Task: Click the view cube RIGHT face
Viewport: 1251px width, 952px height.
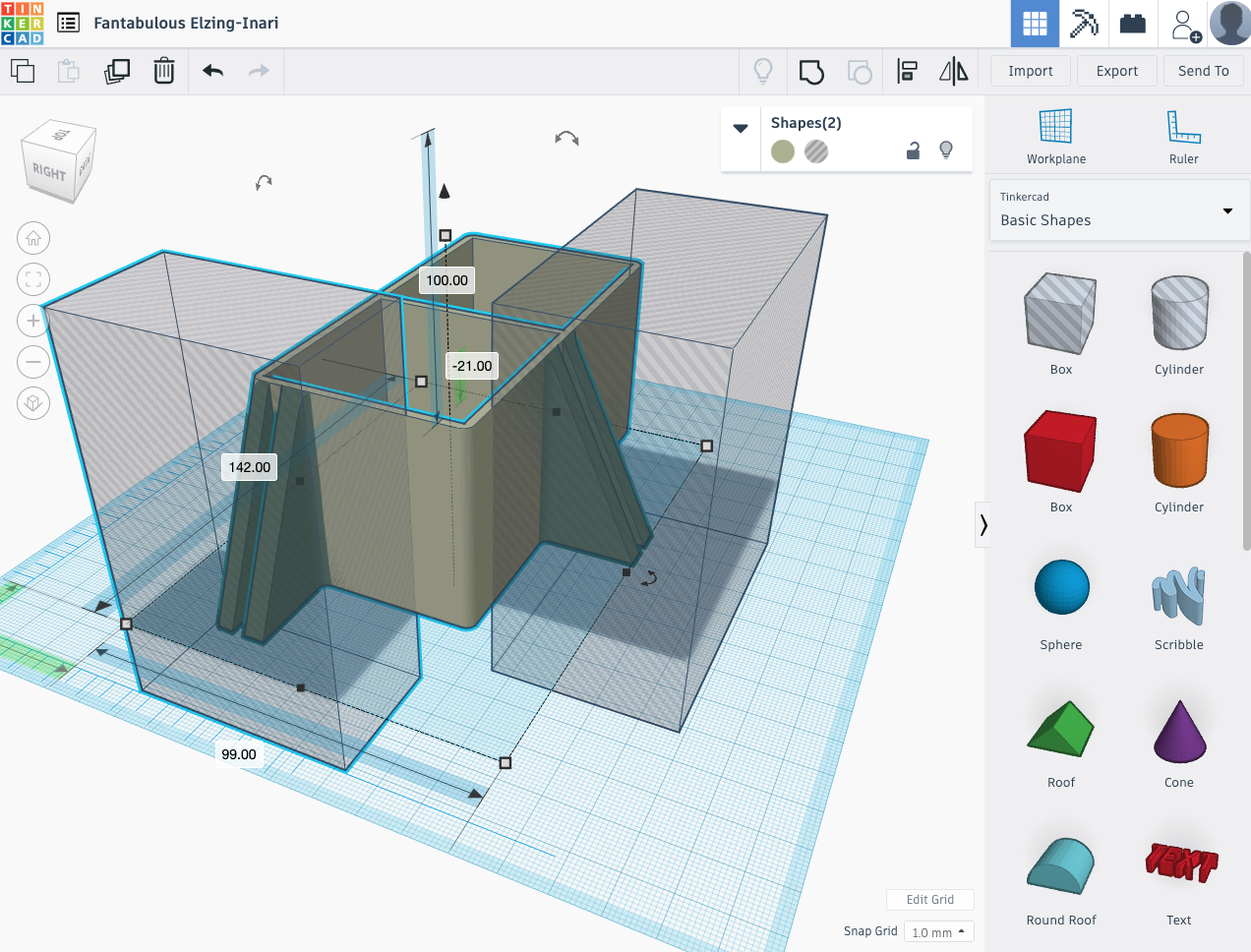Action: [51, 171]
